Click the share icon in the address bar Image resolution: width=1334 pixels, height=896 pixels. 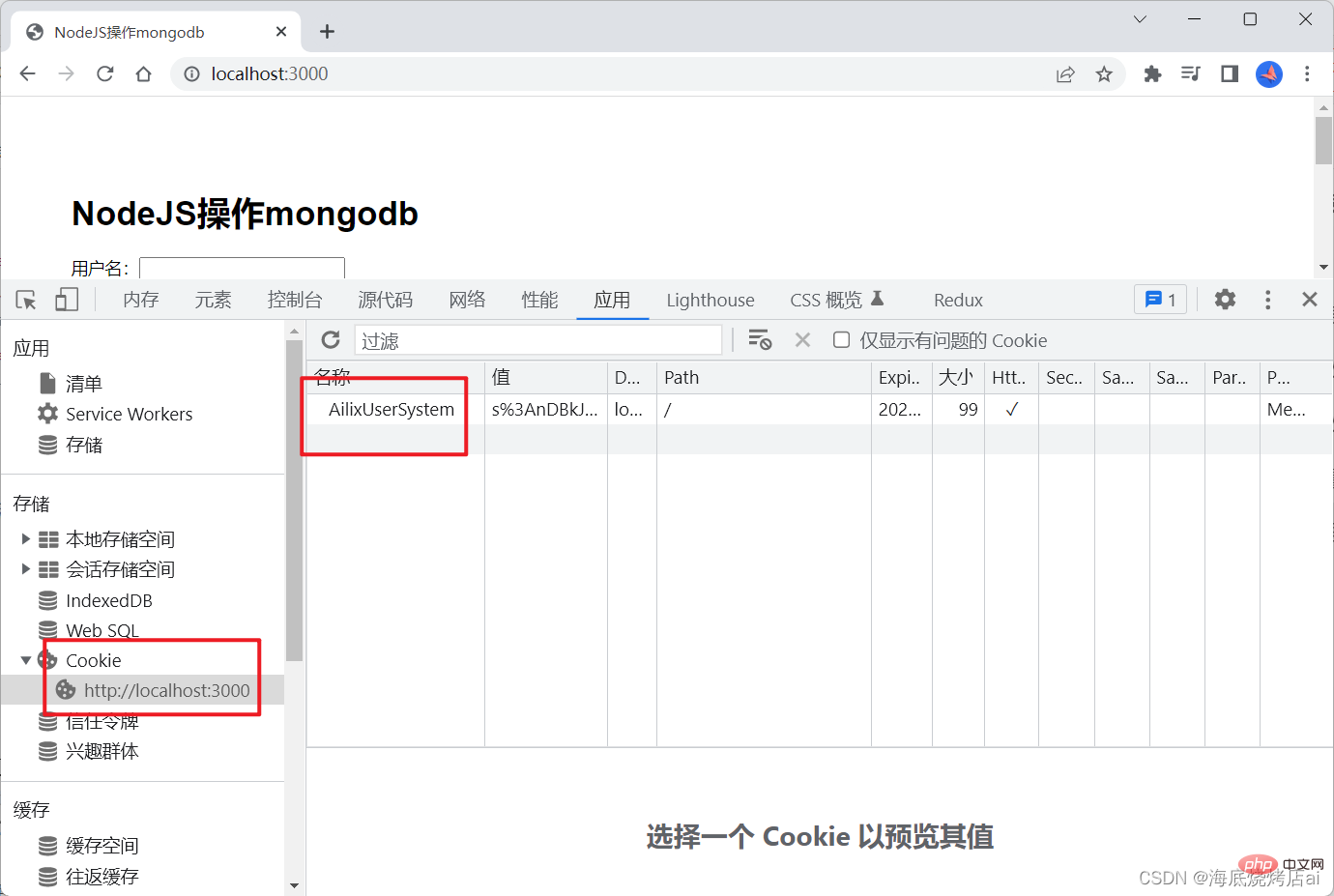coord(1065,73)
